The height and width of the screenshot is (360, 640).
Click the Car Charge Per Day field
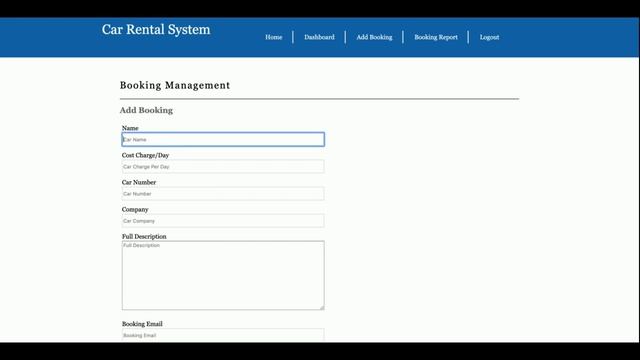(223, 167)
